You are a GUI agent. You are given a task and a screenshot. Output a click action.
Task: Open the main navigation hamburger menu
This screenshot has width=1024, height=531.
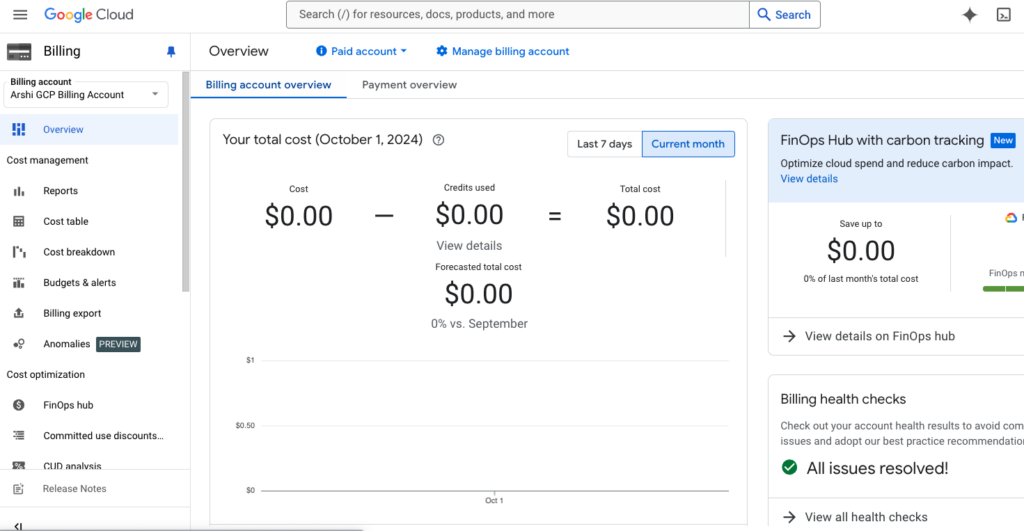tap(20, 14)
